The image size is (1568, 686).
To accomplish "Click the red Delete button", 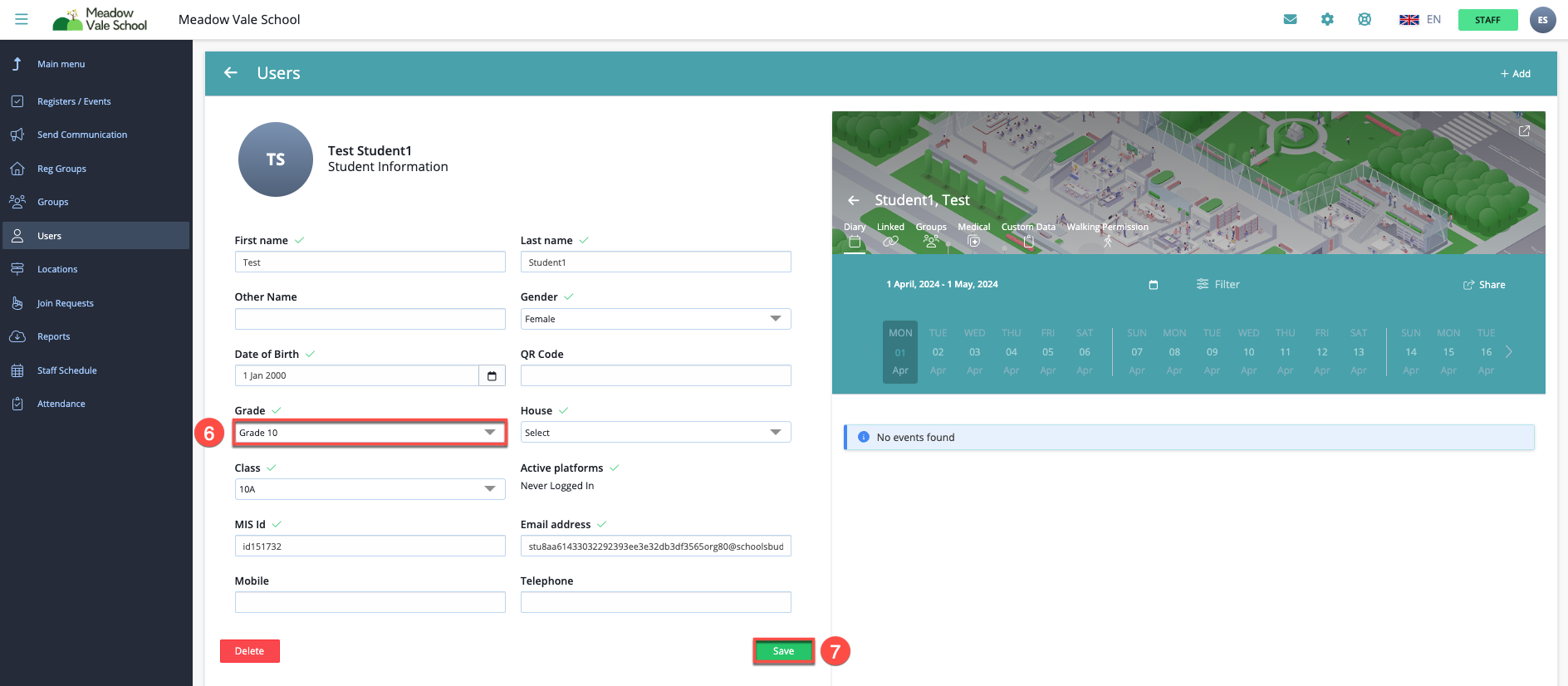I will pos(249,651).
